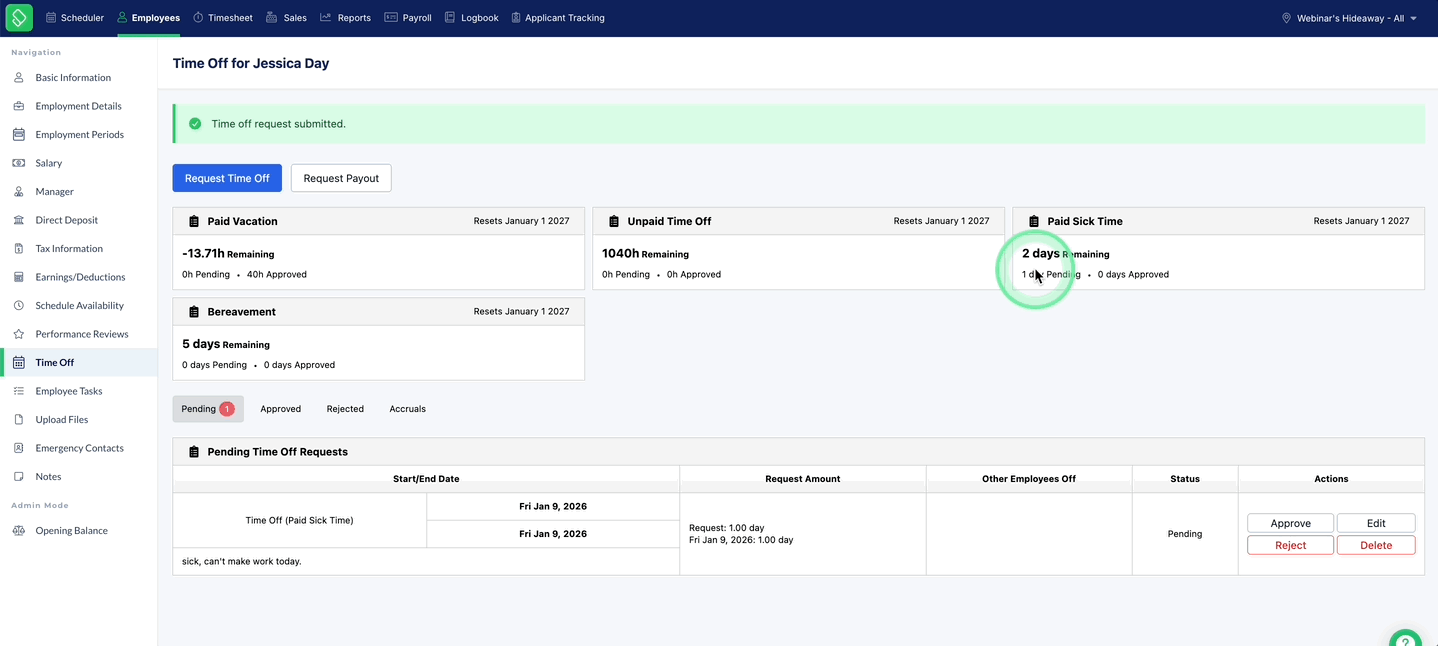Edit the pending time off request

point(1376,523)
